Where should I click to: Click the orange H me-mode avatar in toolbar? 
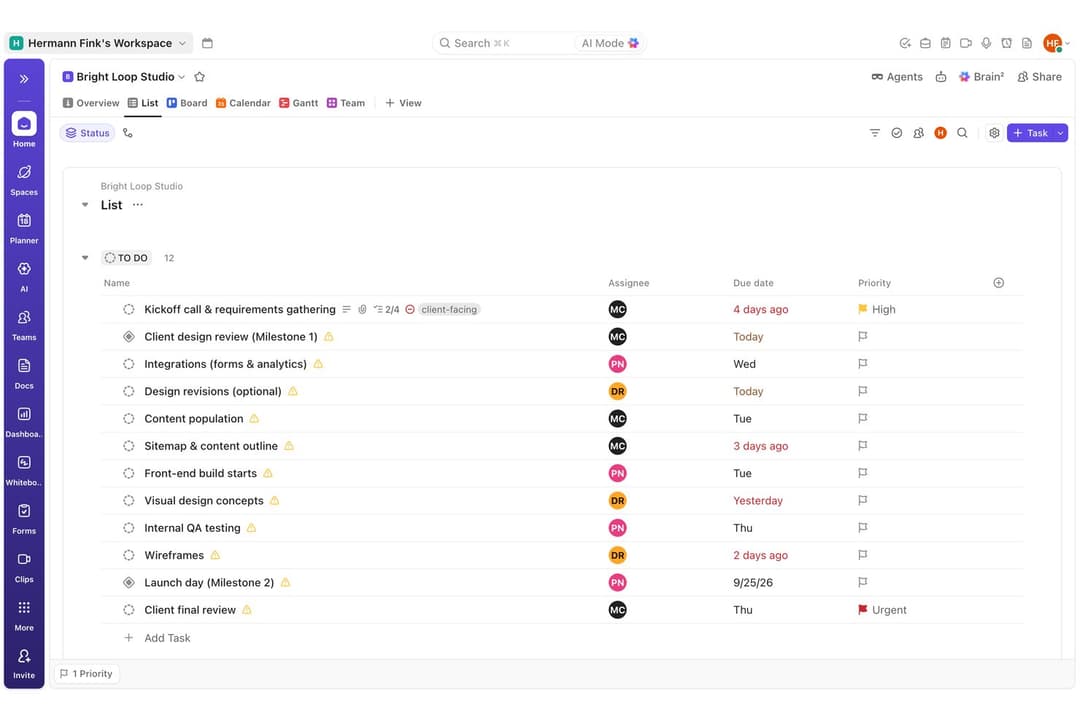(940, 133)
